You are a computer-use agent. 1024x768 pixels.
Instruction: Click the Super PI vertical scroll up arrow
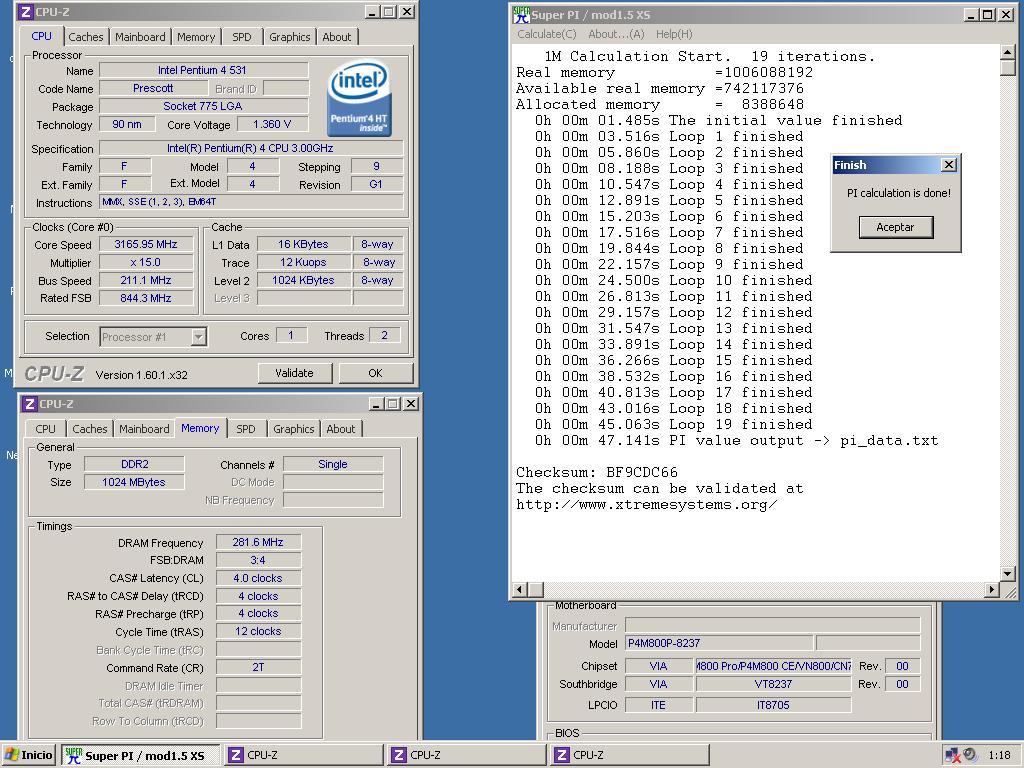(1008, 52)
